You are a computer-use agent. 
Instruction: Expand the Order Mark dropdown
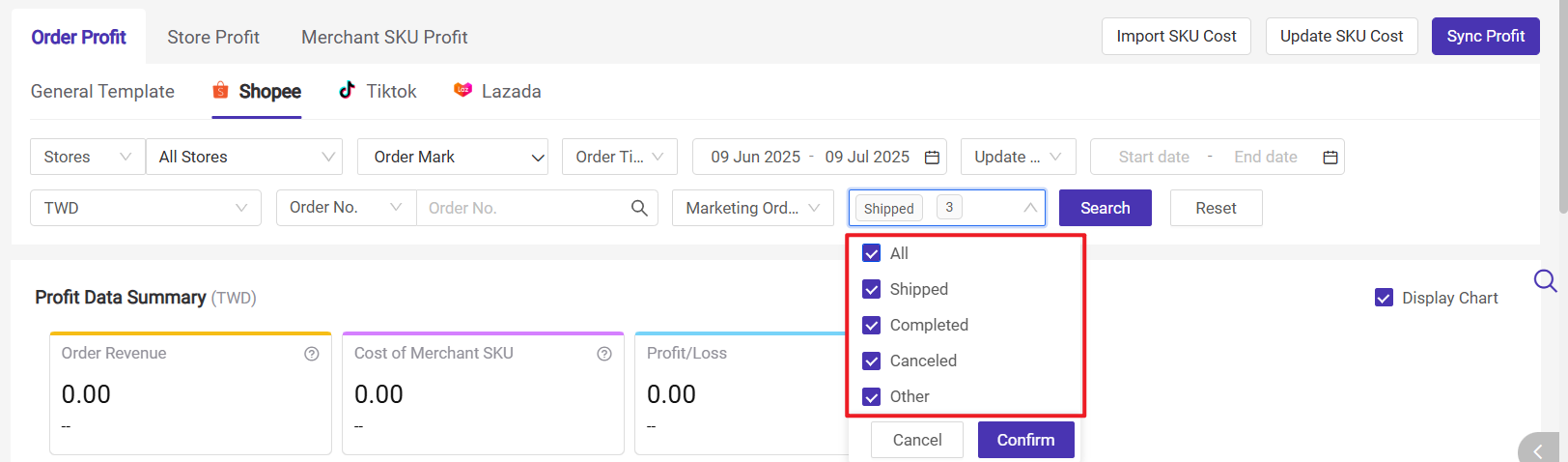(x=453, y=157)
